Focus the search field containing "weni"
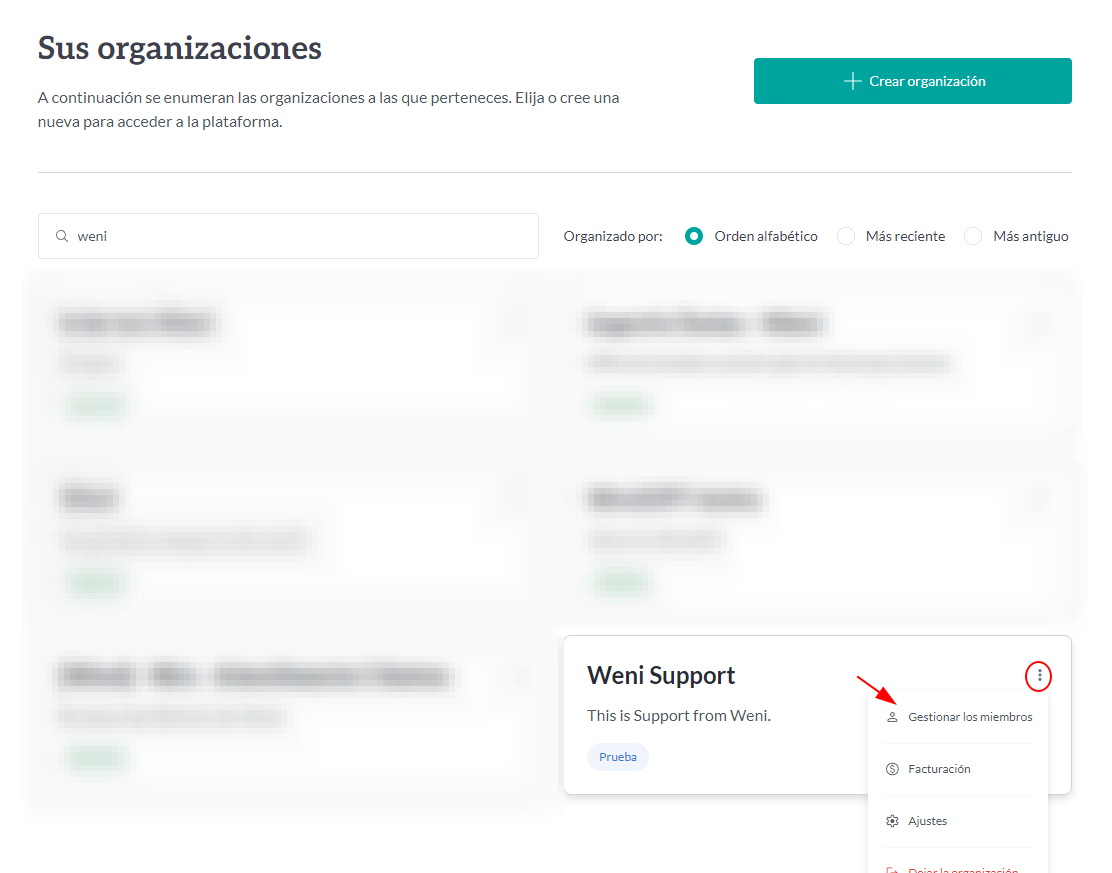 (x=300, y=236)
